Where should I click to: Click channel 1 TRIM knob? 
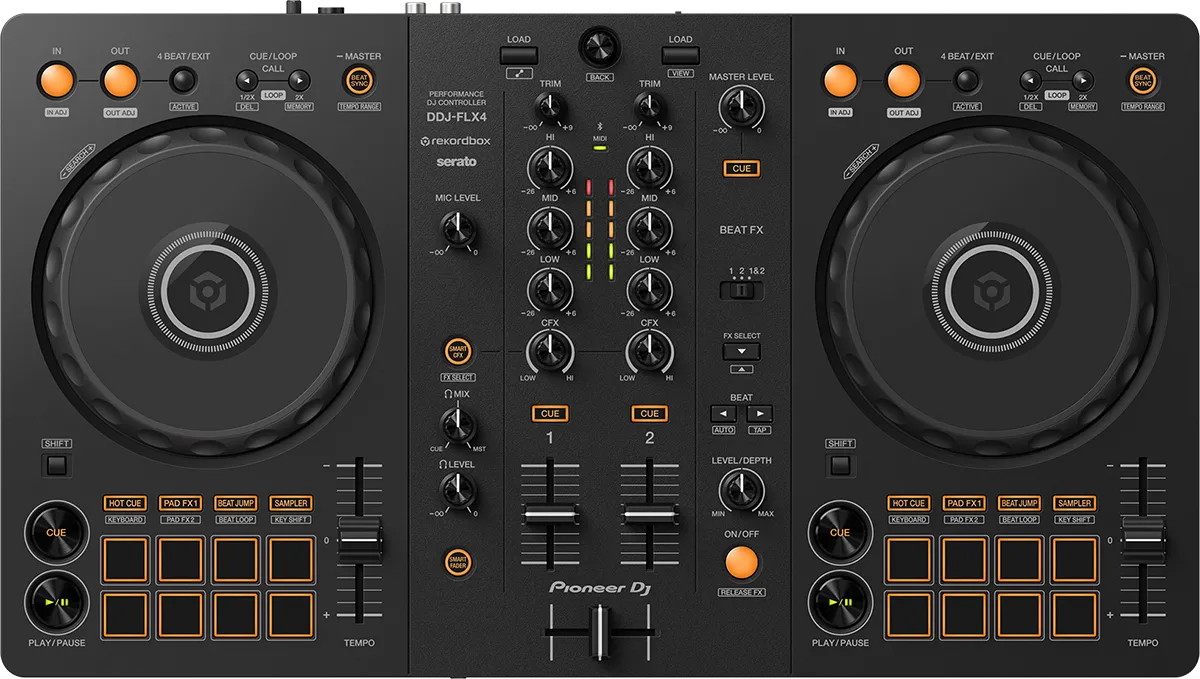(551, 107)
